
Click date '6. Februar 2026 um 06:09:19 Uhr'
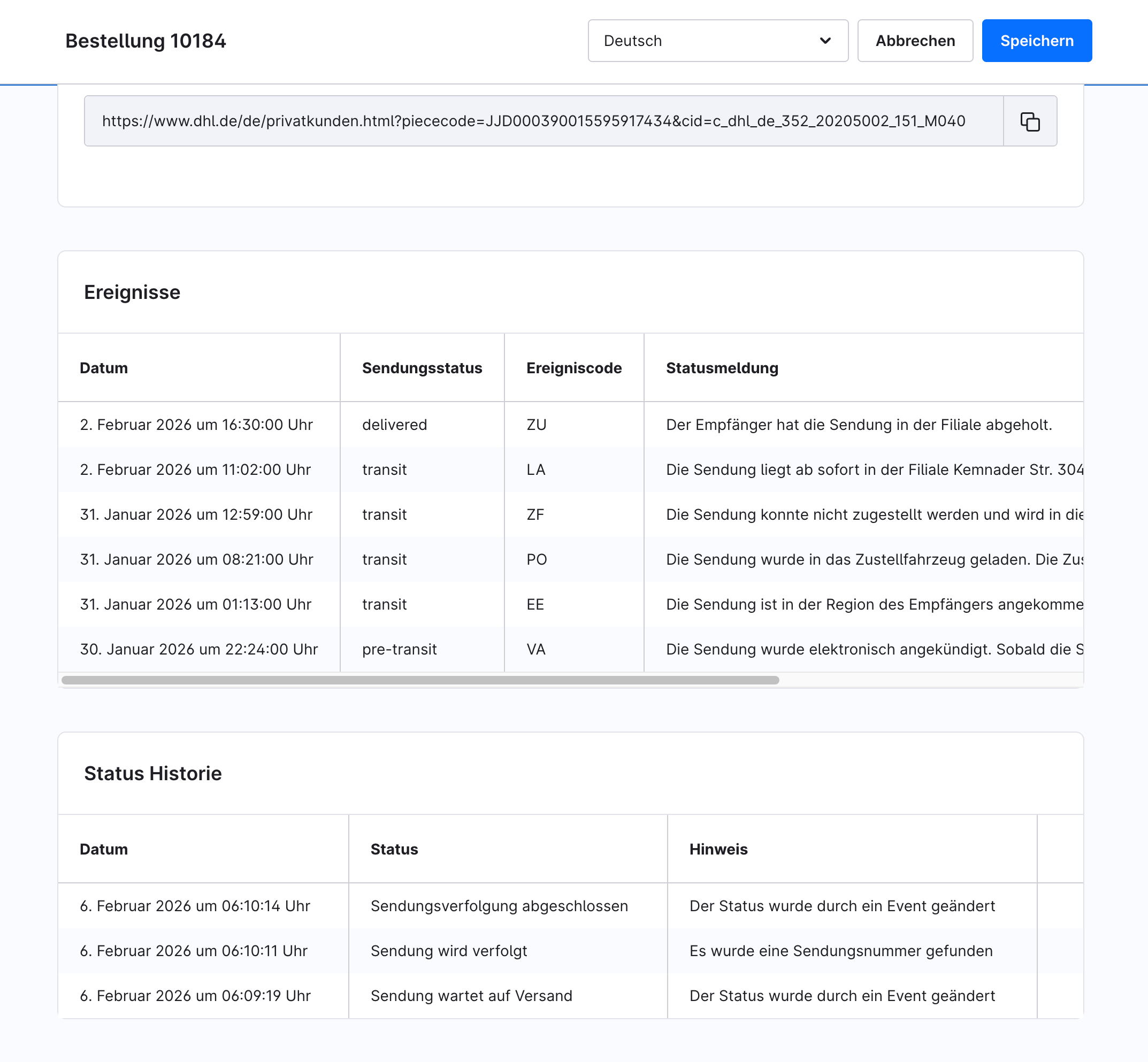tap(195, 995)
